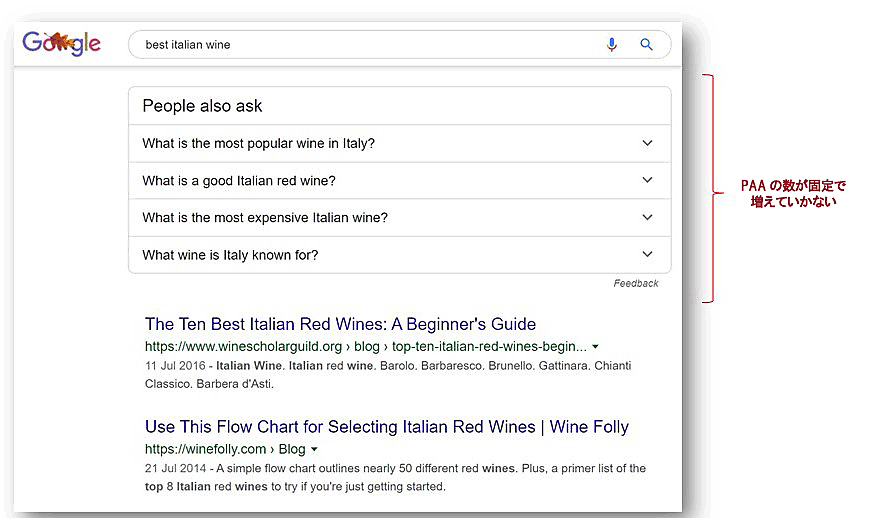Open 'The Ten Best Italian Red Wines' result
The height and width of the screenshot is (518, 869).
pos(340,324)
